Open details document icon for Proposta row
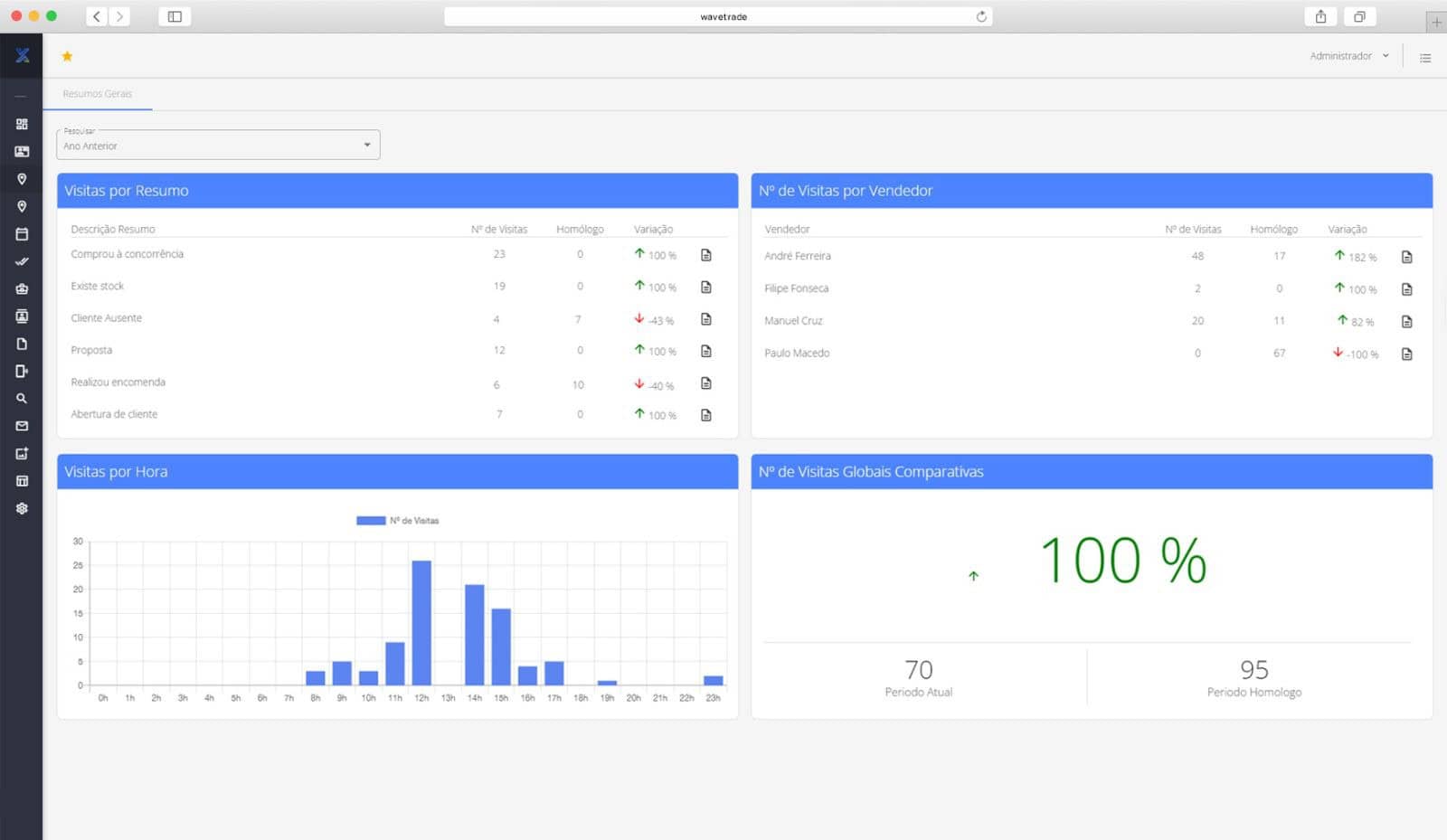 (706, 351)
